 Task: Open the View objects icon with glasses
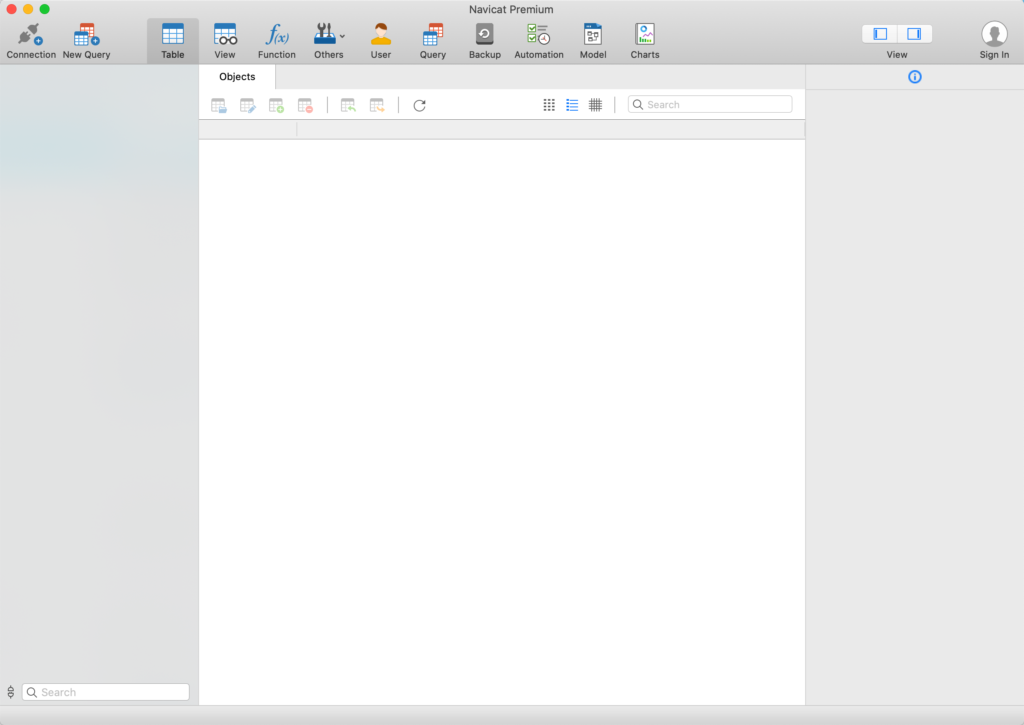click(x=225, y=34)
